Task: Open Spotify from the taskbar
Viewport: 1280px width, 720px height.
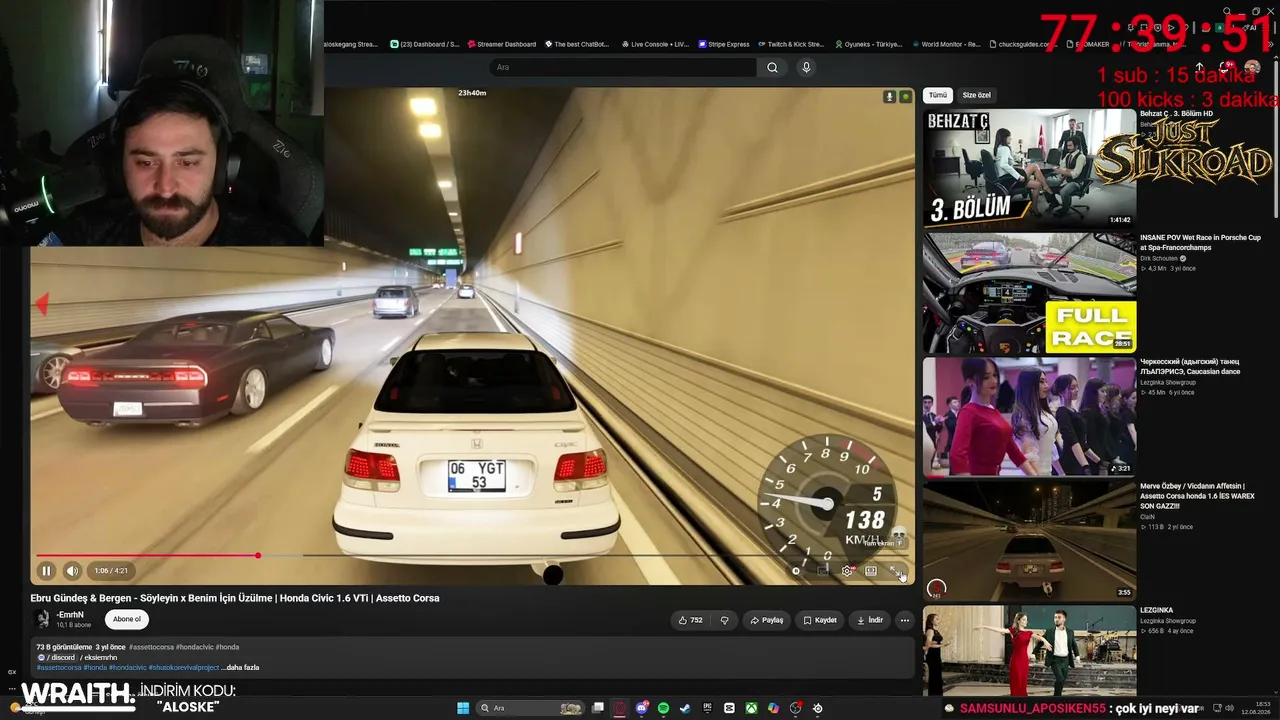Action: [x=663, y=708]
